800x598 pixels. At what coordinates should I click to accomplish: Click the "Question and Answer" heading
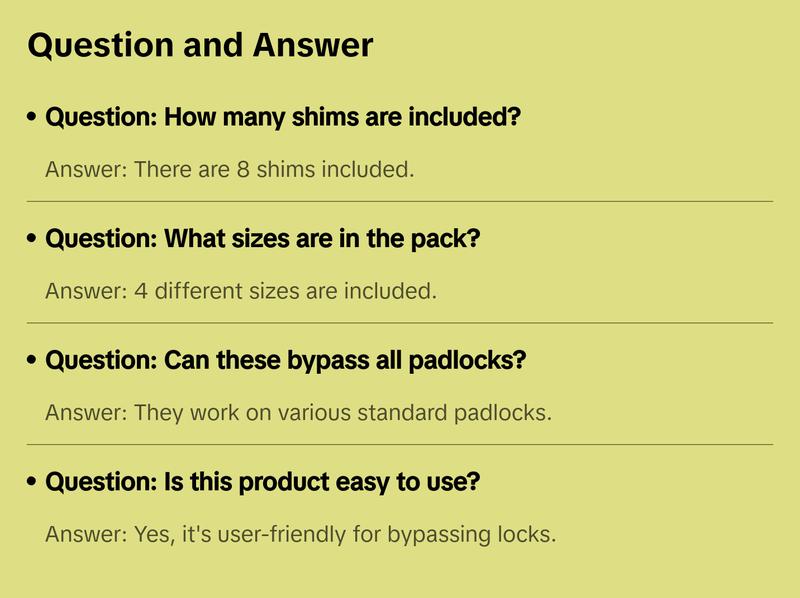pos(200,45)
